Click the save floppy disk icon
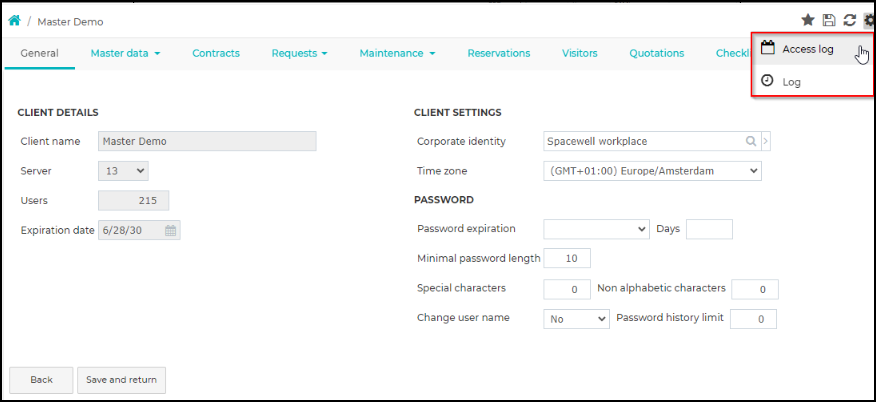The image size is (876, 402). pyautogui.click(x=829, y=21)
